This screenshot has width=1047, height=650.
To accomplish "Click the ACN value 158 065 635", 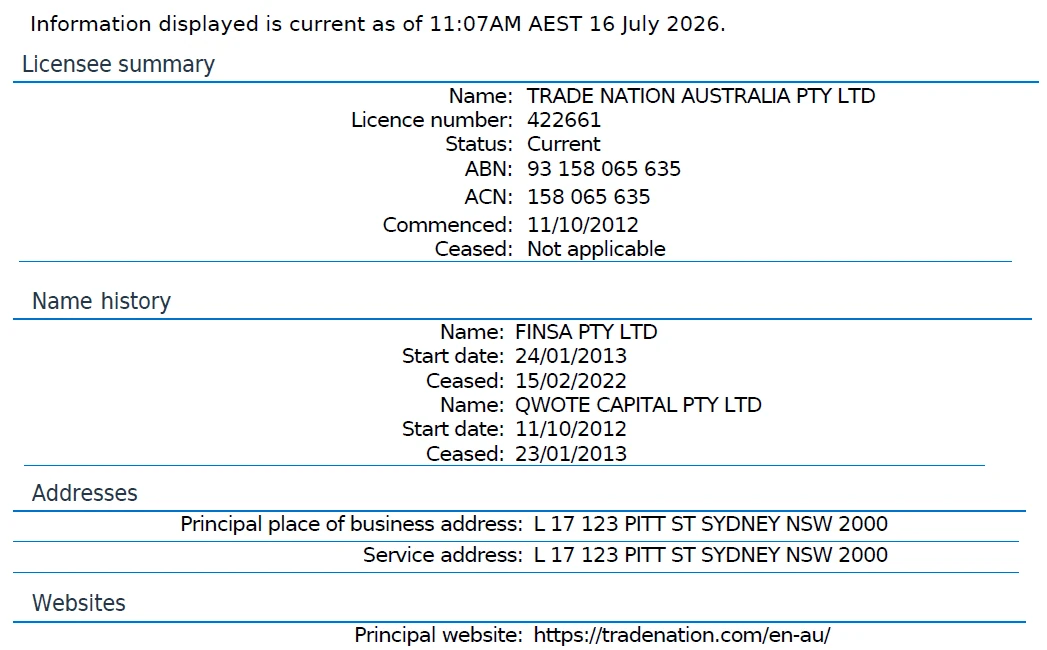I will (x=588, y=197).
